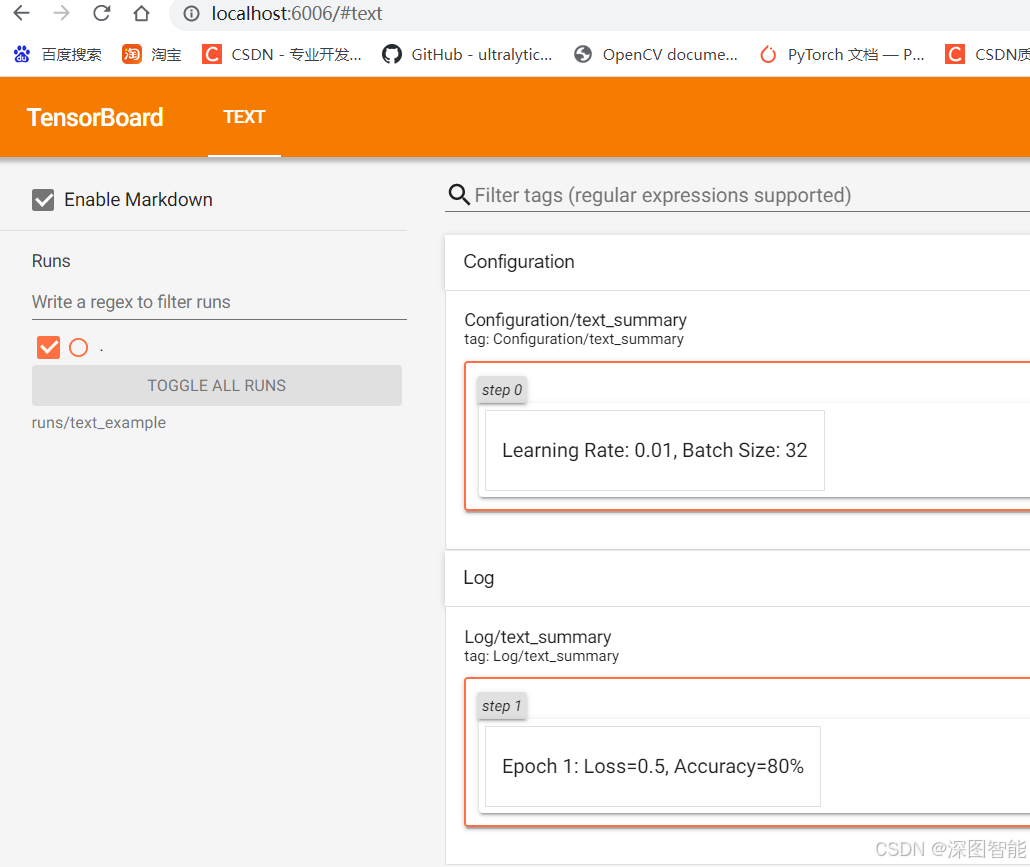Click the Epoch 1: Loss=0.5 text card
The image size is (1030, 867).
[x=652, y=767]
